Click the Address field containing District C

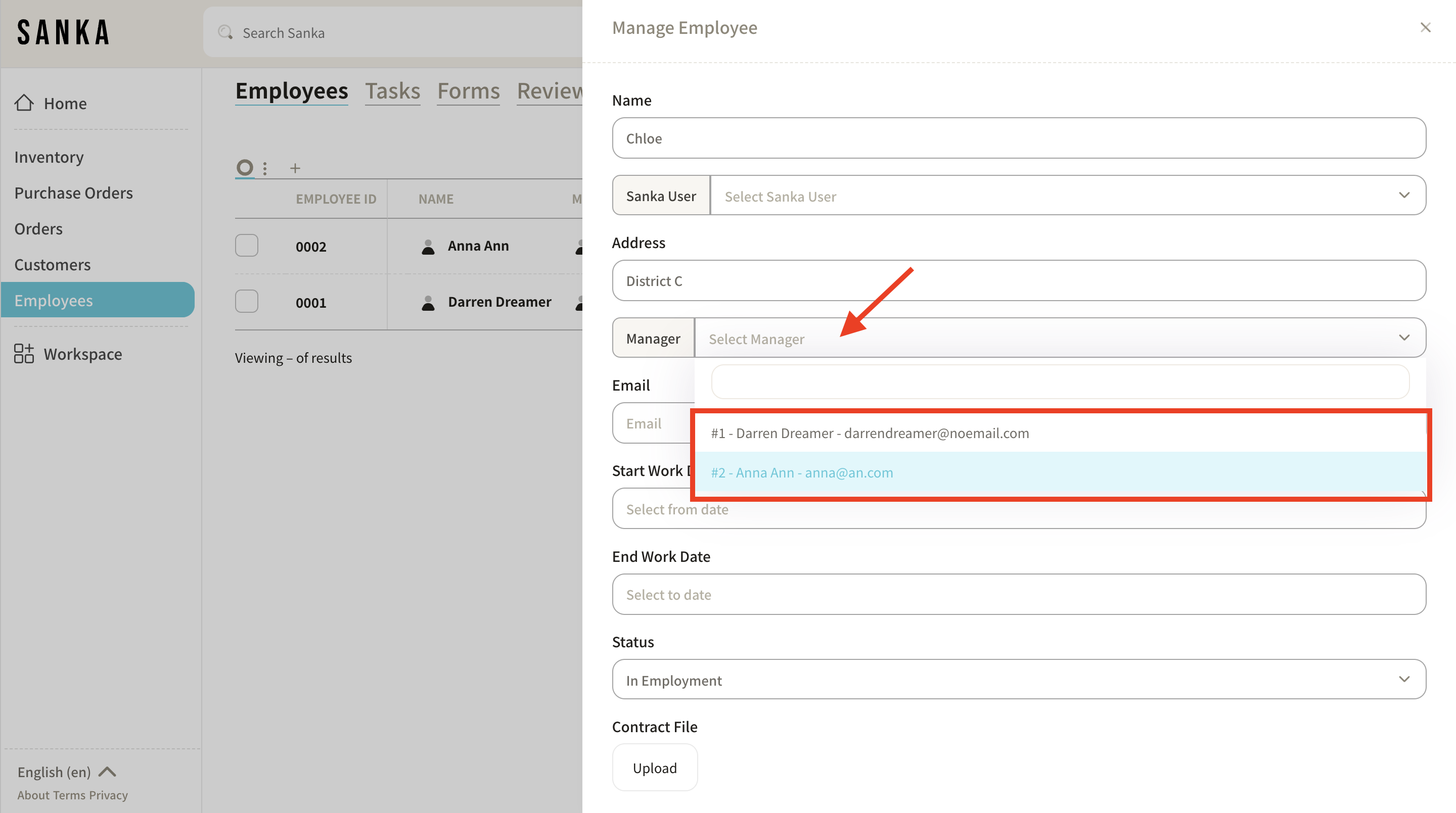coord(1019,280)
